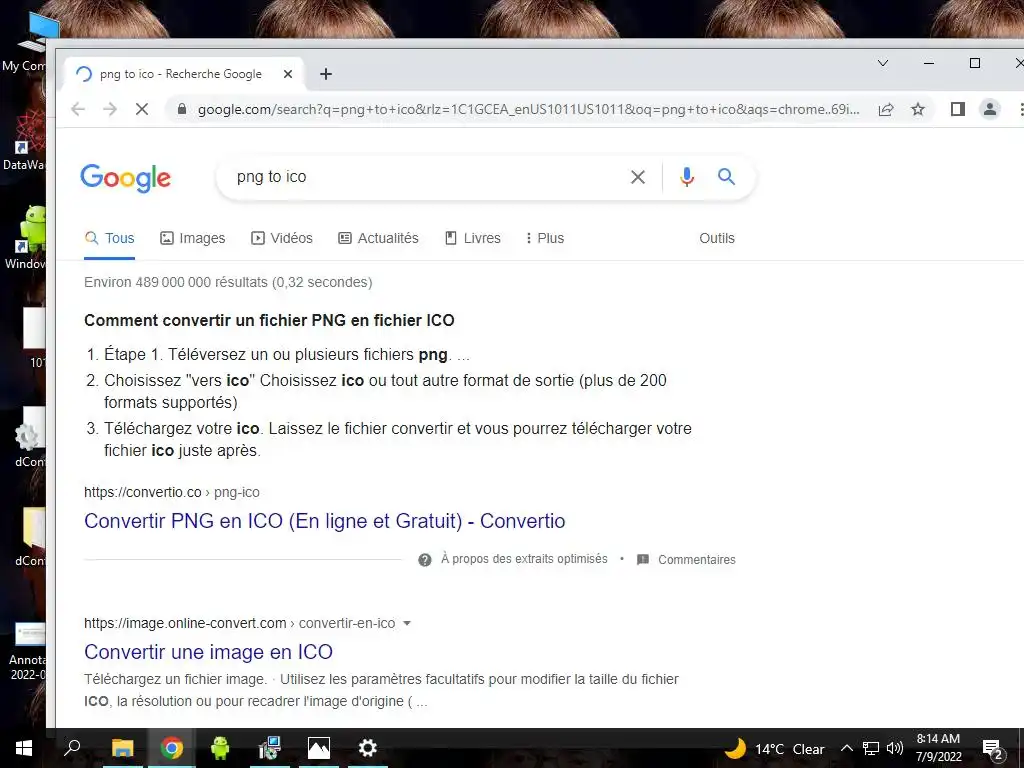
Task: Click the heading Comment convertir un fichier PNG
Action: pyautogui.click(x=269, y=321)
